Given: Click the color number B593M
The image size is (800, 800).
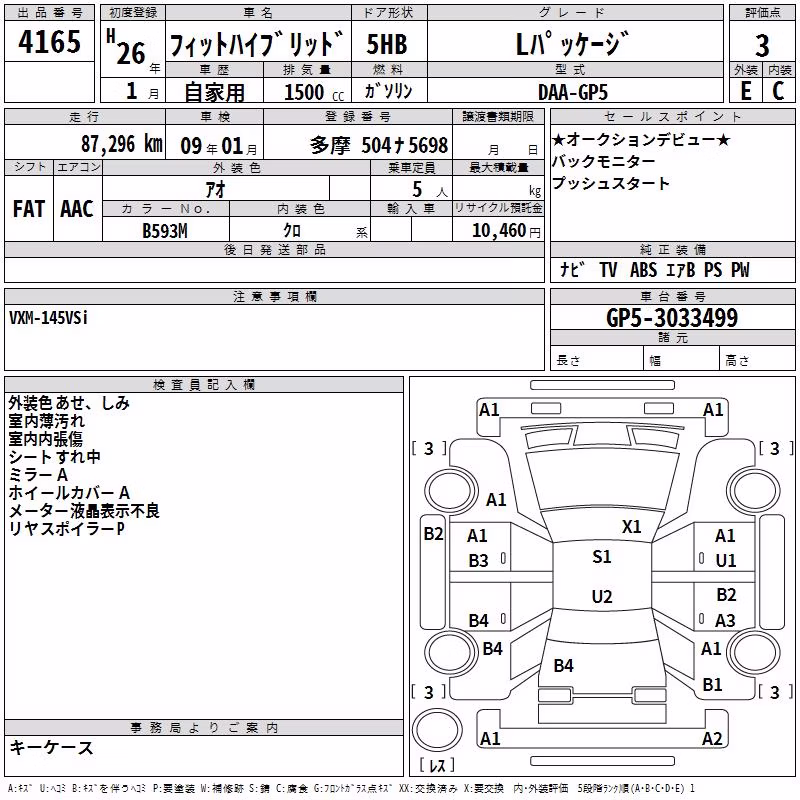Looking at the screenshot, I should (x=165, y=231).
